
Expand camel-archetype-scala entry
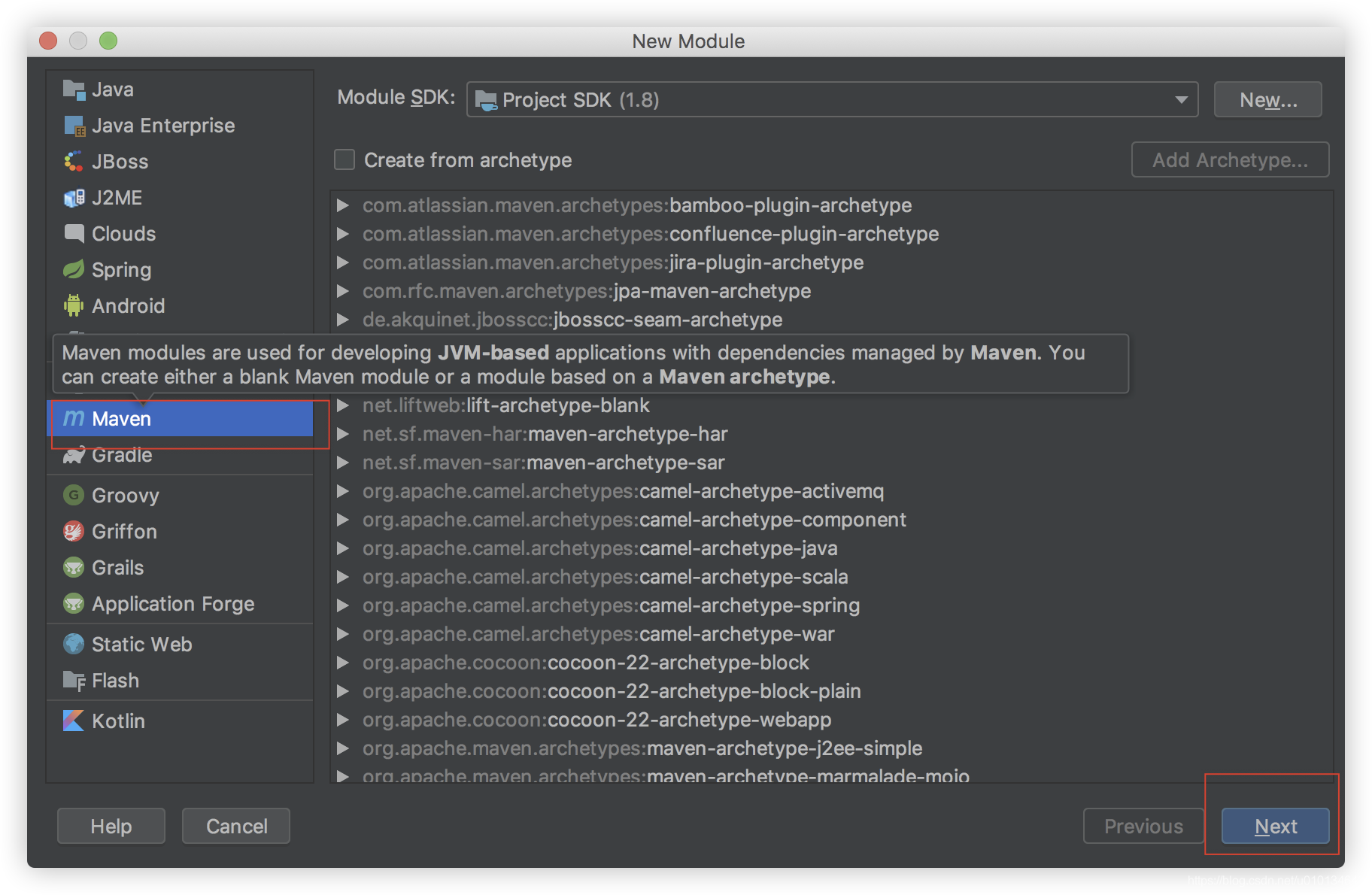point(343,577)
